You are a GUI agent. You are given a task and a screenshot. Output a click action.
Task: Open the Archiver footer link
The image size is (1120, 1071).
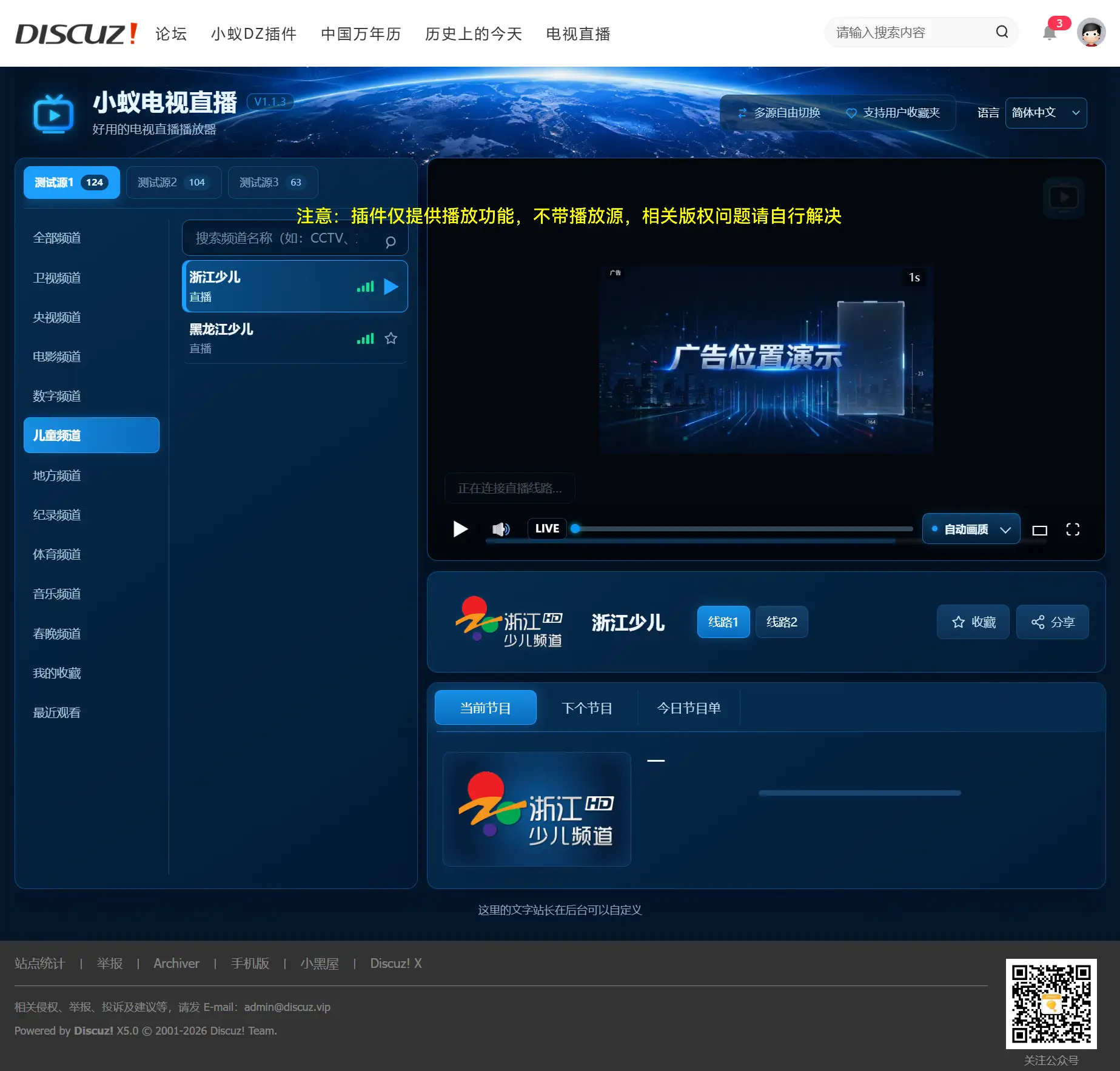(176, 963)
